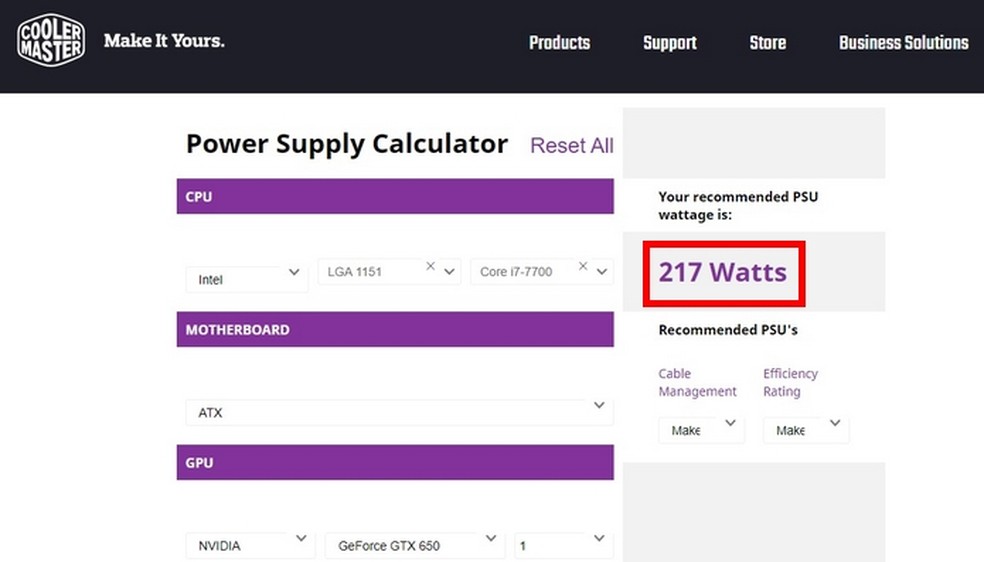Click the Power Supply Calculator heading
This screenshot has width=984, height=562.
pyautogui.click(x=346, y=144)
